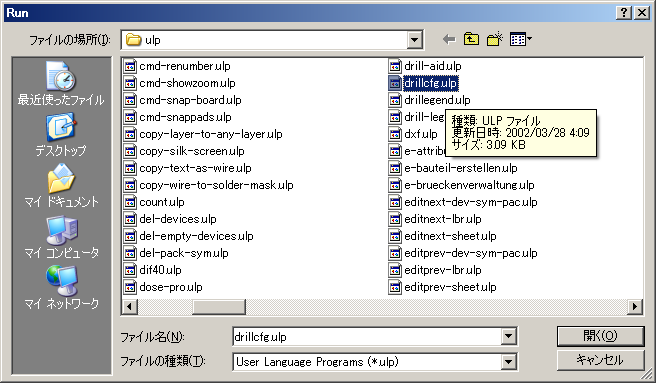Click the icon of del-devices.ulp
Viewport: 656px width, 383px height.
click(x=130, y=219)
